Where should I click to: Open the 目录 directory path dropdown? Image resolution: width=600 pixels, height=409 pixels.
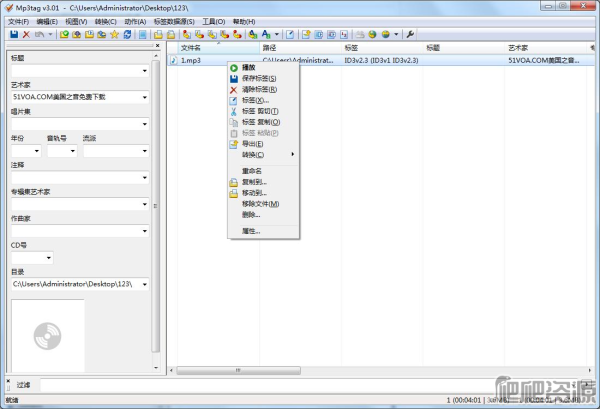pos(145,284)
